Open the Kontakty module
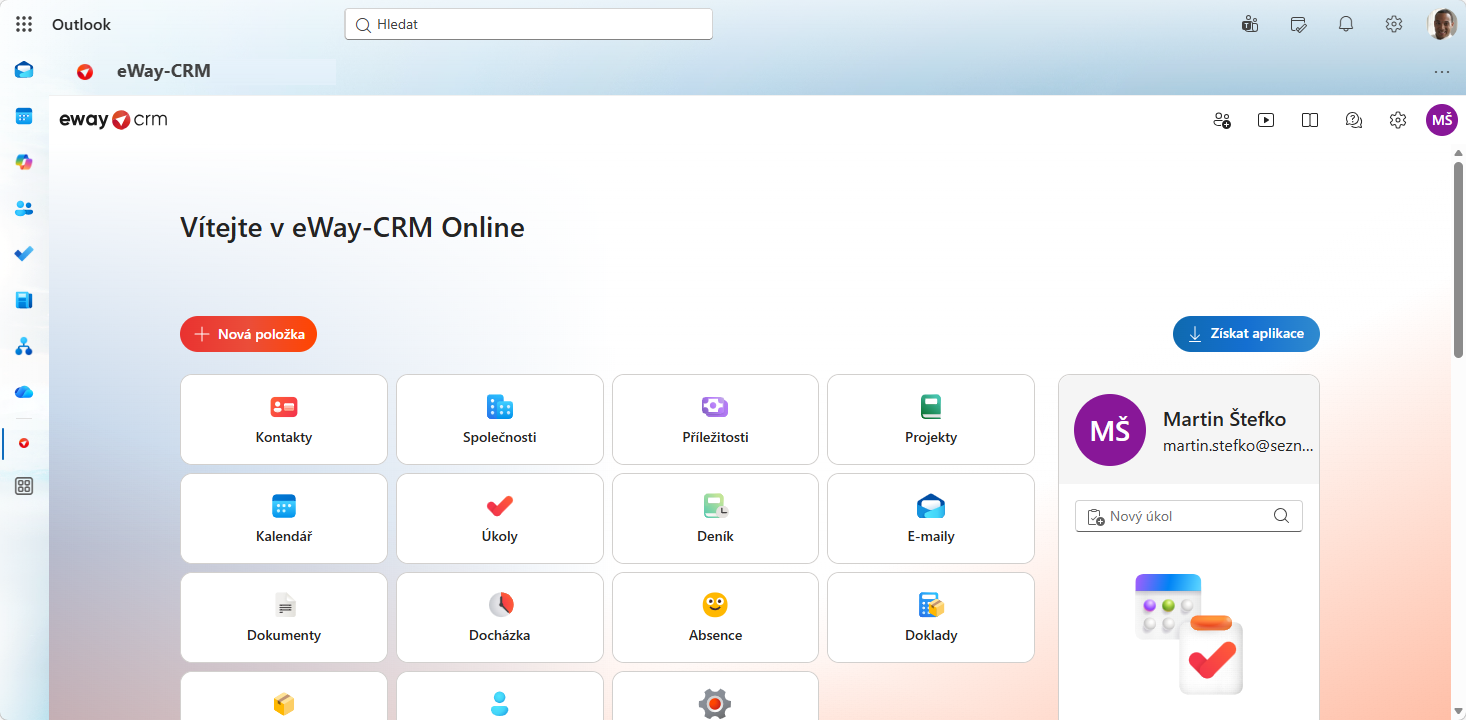Viewport: 1466px width, 720px height. click(284, 420)
